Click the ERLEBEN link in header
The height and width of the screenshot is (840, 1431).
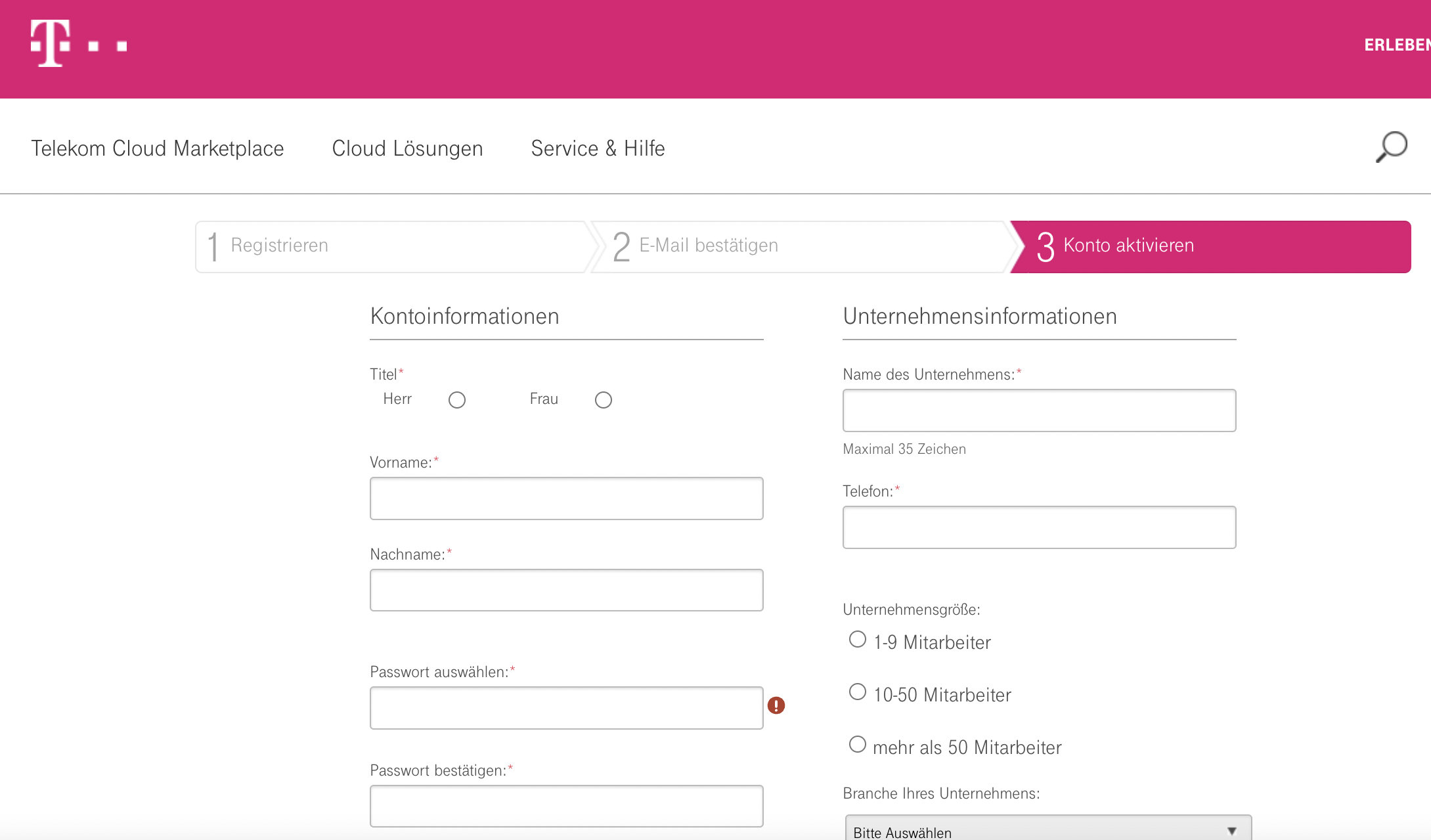1396,45
